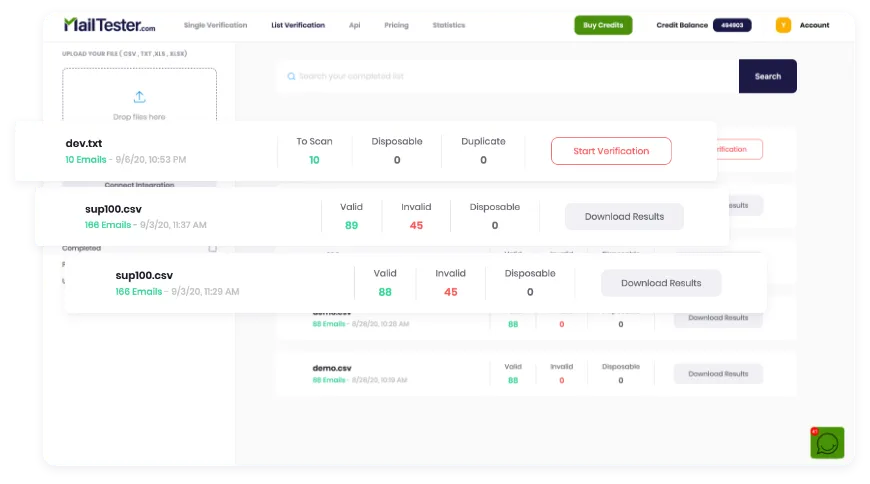The height and width of the screenshot is (484, 870).
Task: Click the upload arrow icon in drop zone
Action: 139,97
